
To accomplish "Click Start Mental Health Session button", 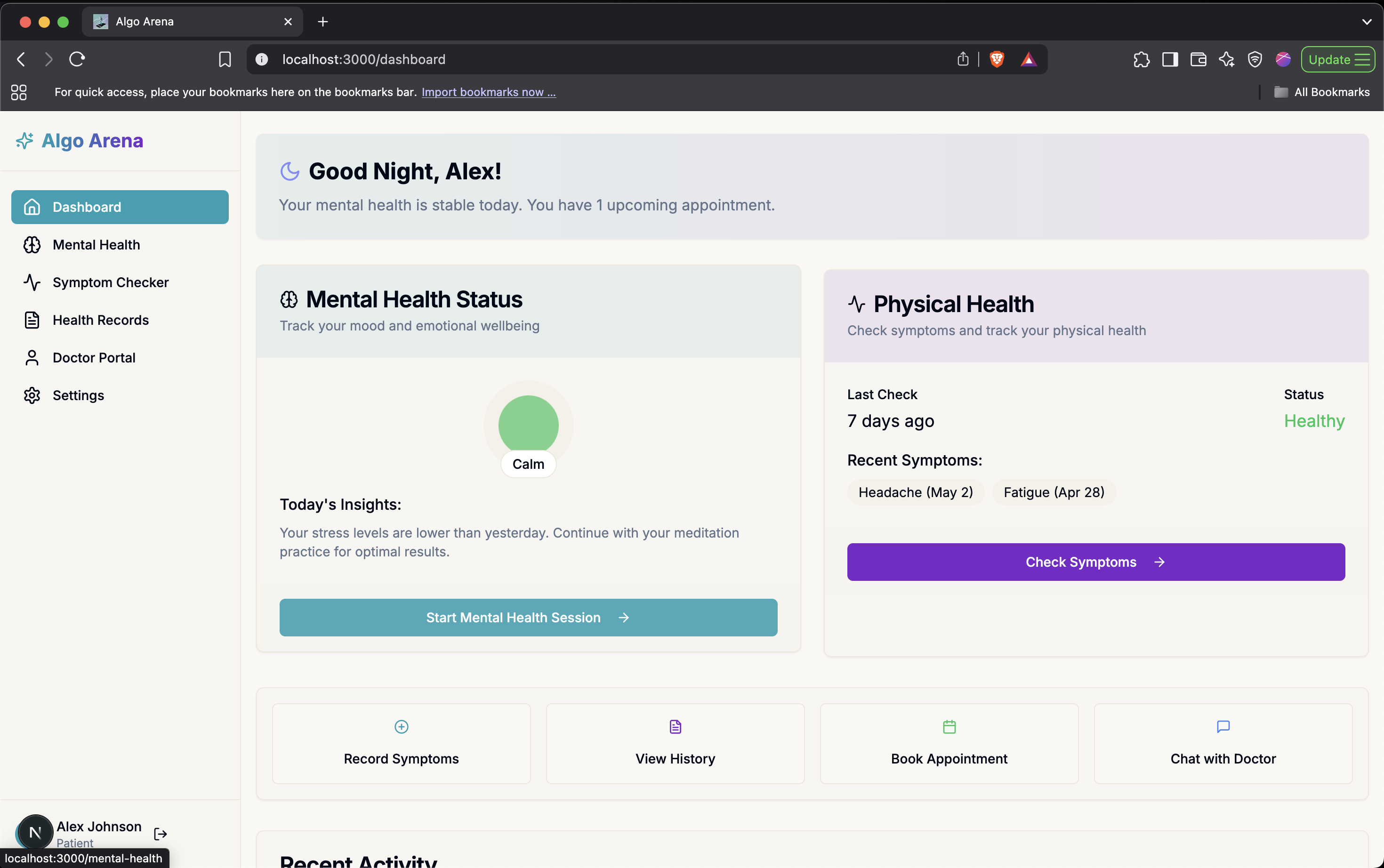I will click(528, 617).
